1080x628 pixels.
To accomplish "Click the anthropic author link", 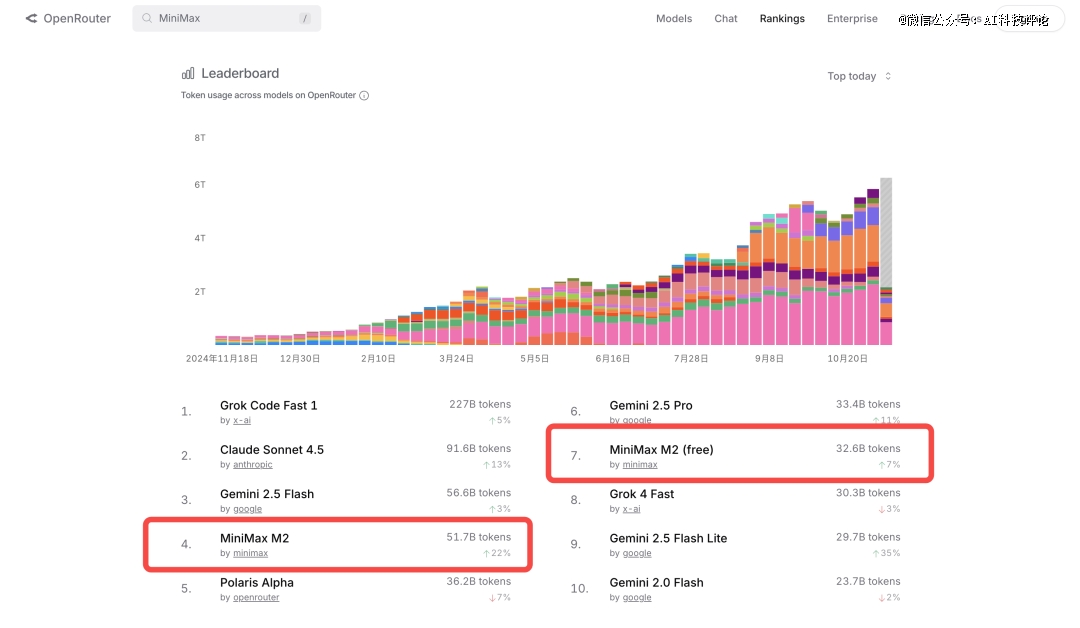I will [252, 465].
